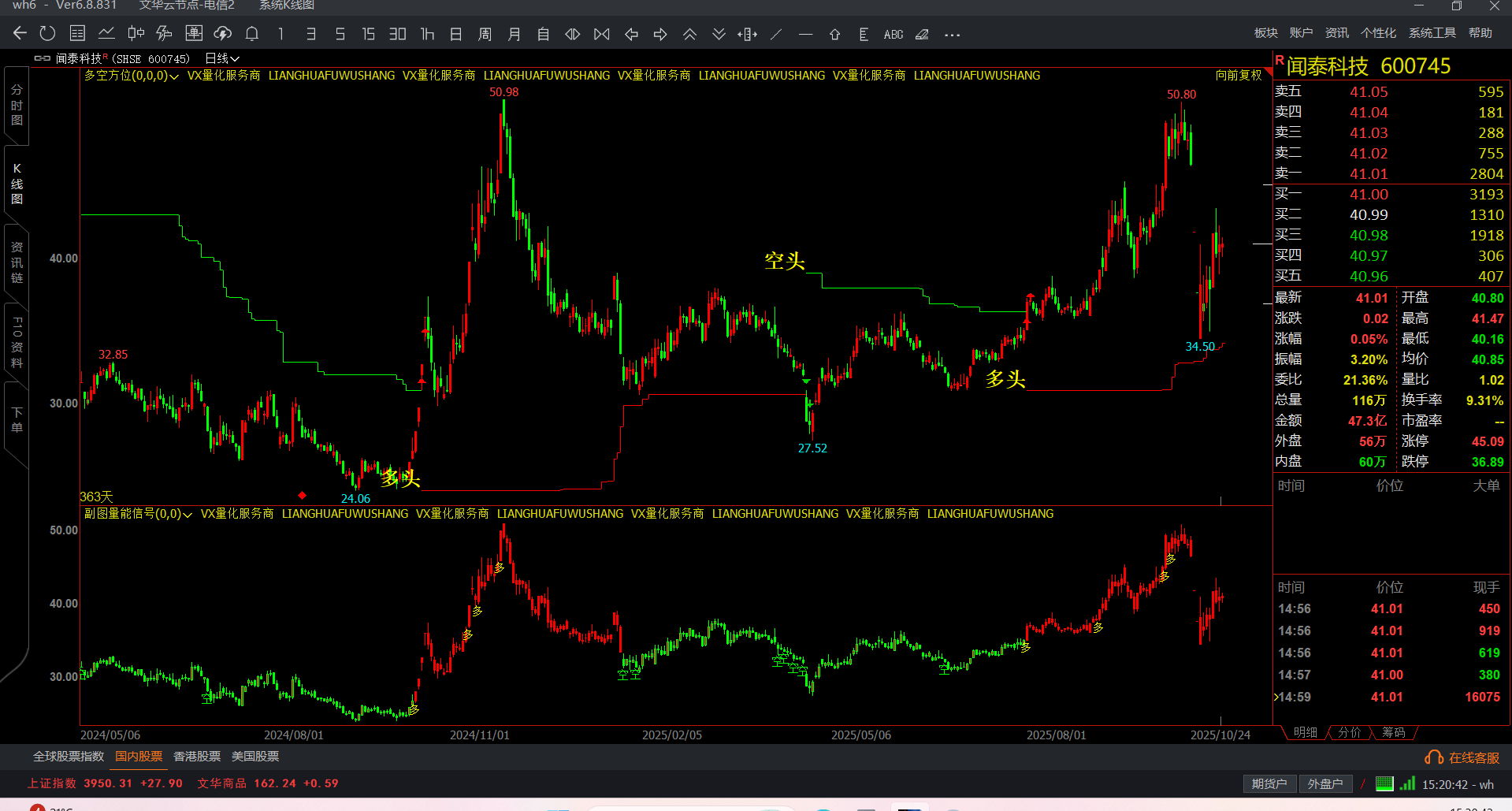This screenshot has width=1512, height=811.
Task: Click the double chevron down icon
Action: (719, 34)
